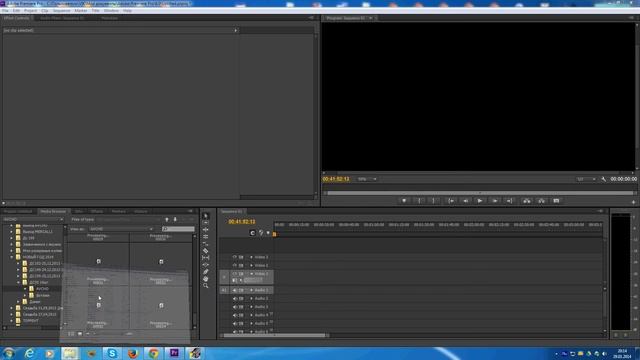Viewport: 640px width, 360px height.
Task: Play the sequence in Program monitor
Action: pos(480,201)
